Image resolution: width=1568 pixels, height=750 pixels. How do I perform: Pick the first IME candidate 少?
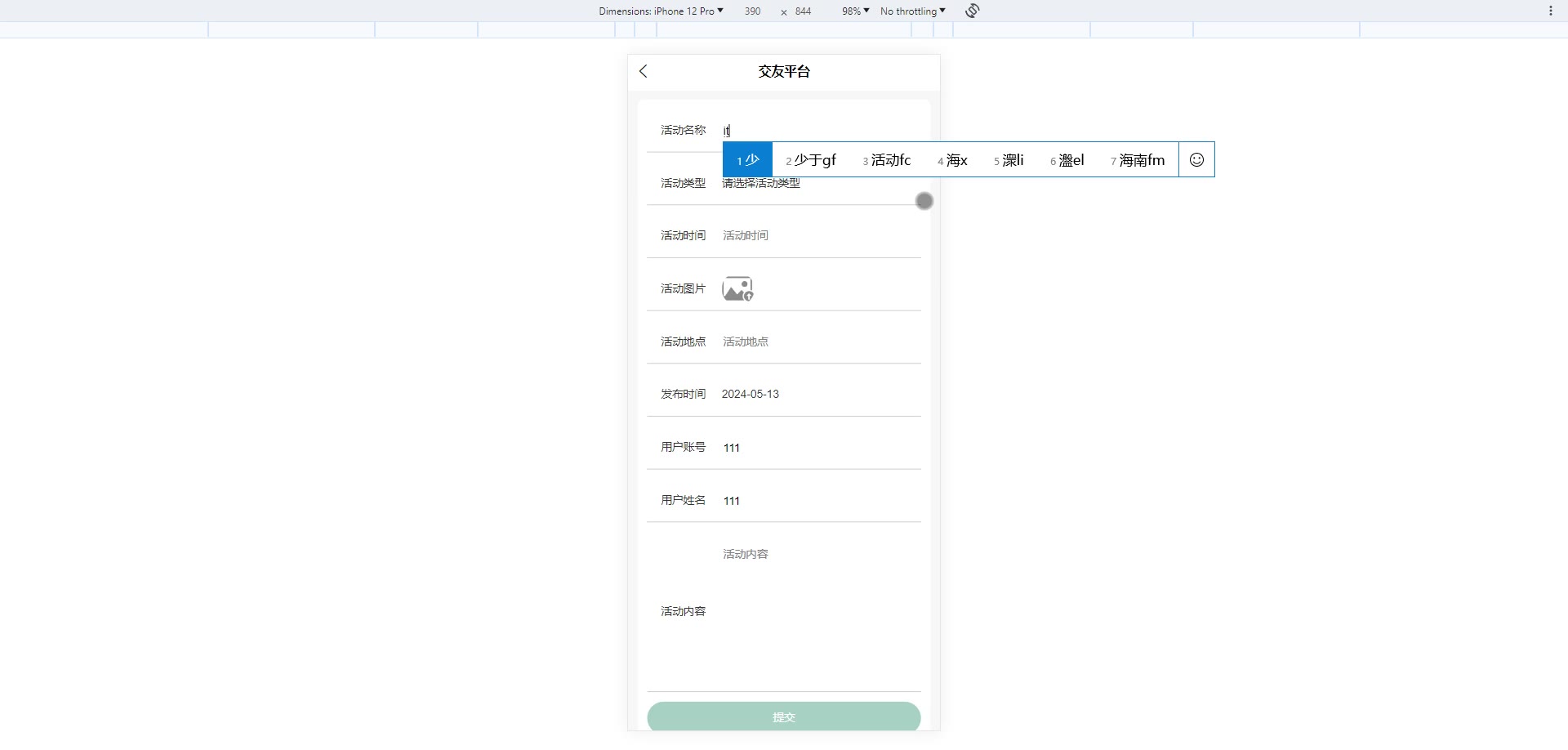(747, 160)
